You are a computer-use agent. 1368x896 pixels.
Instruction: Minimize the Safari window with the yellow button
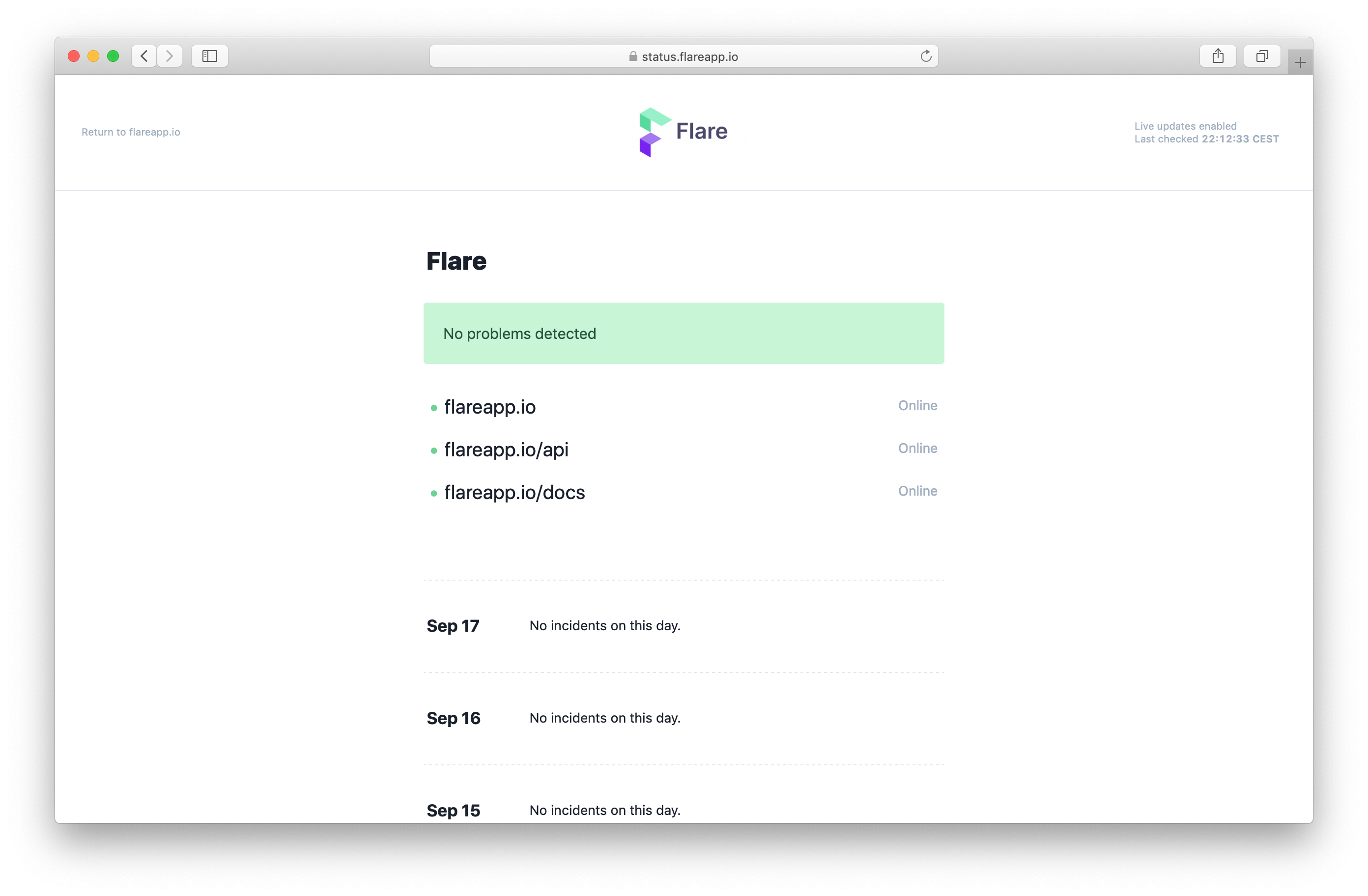point(93,56)
